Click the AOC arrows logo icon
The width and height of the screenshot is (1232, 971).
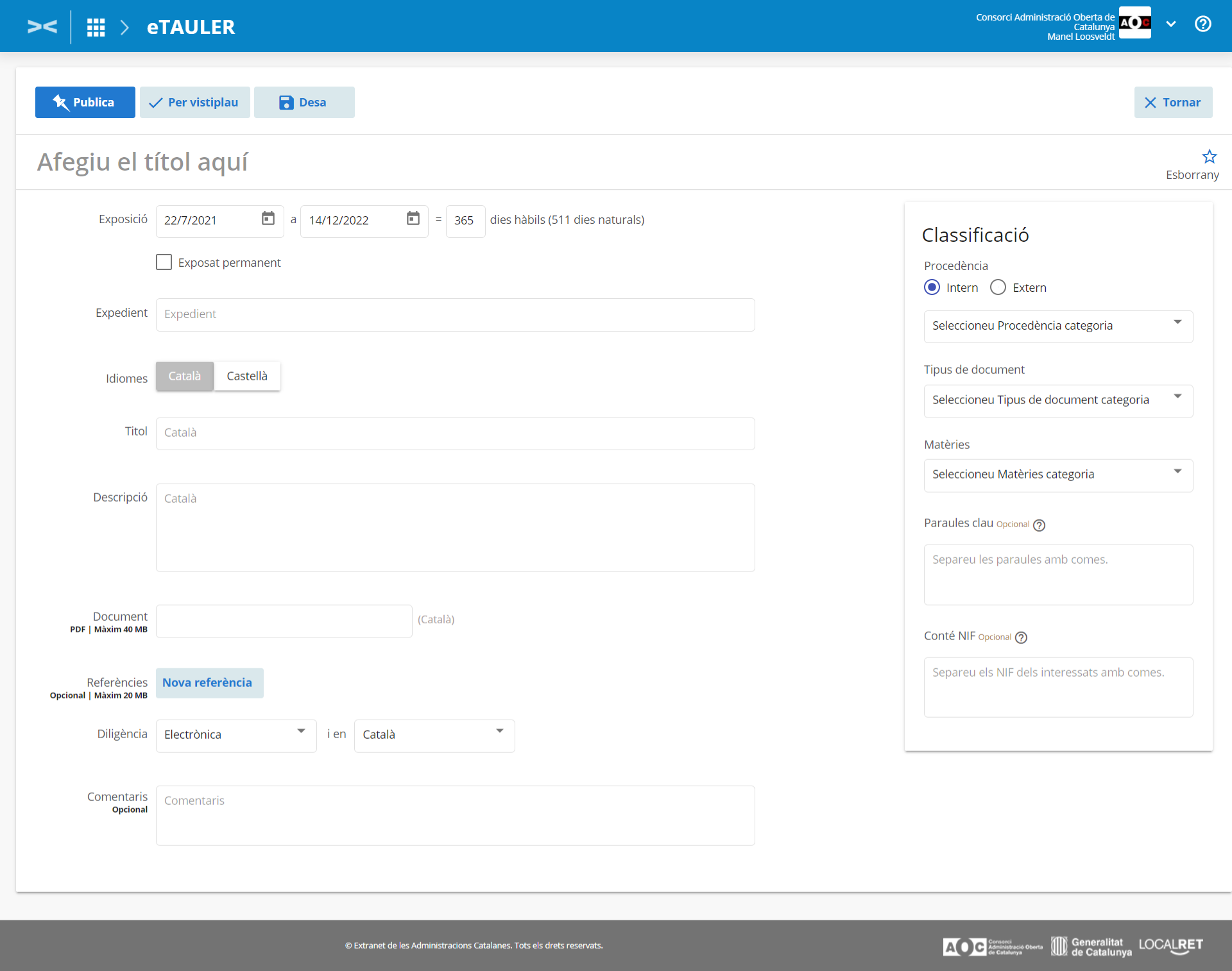[x=42, y=26]
